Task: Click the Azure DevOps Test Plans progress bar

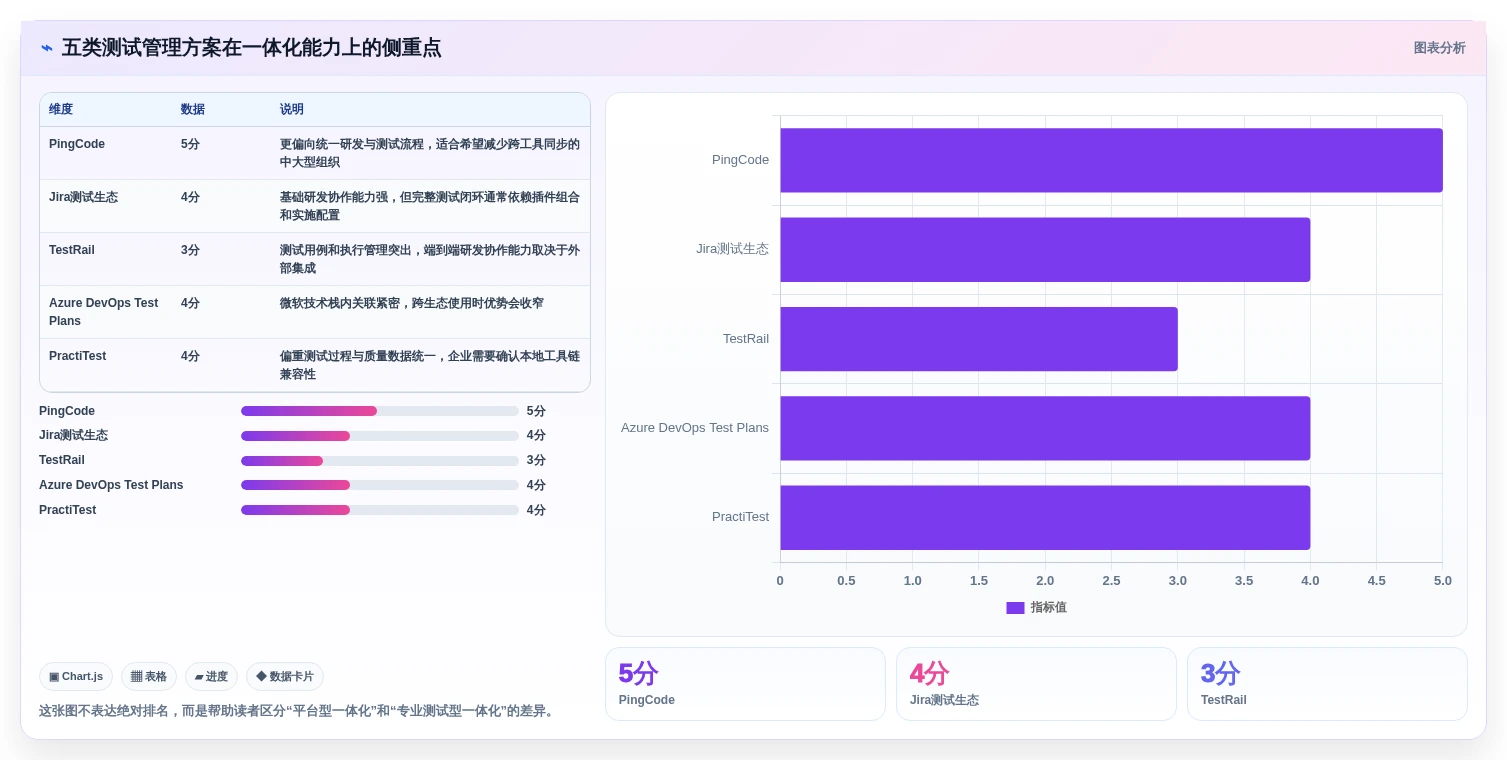Action: (380, 485)
